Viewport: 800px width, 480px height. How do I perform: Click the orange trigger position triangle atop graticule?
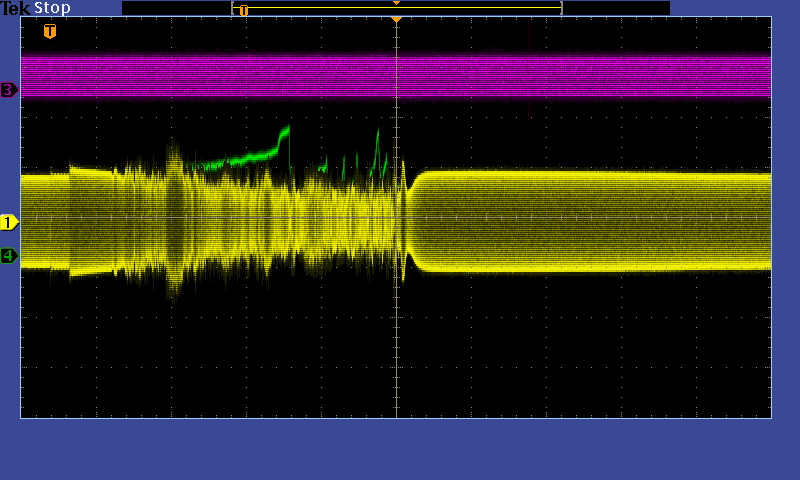coord(396,20)
